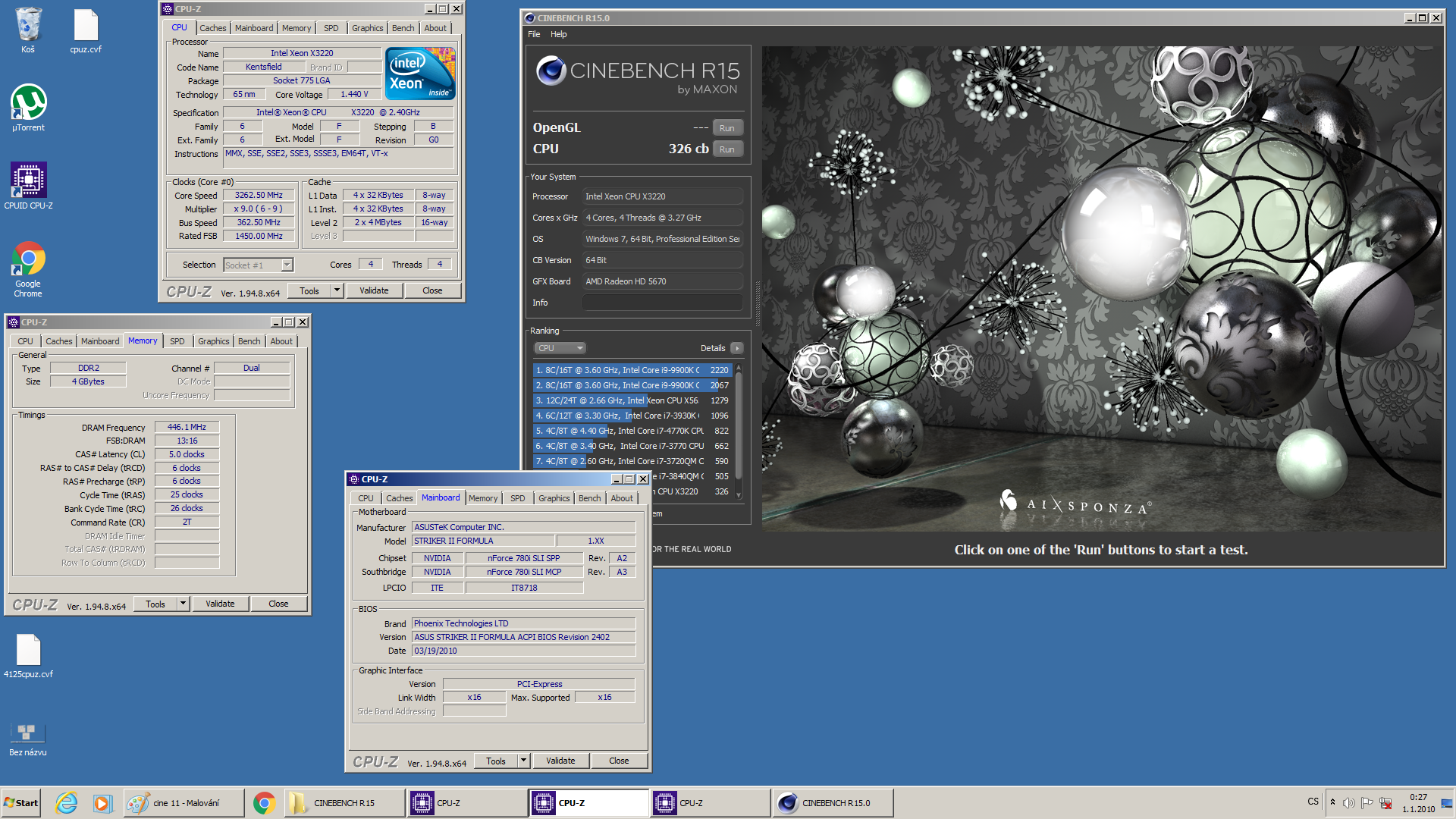Click Validate in the Mainboard CPU-Z window
1456x819 pixels.
(x=560, y=761)
